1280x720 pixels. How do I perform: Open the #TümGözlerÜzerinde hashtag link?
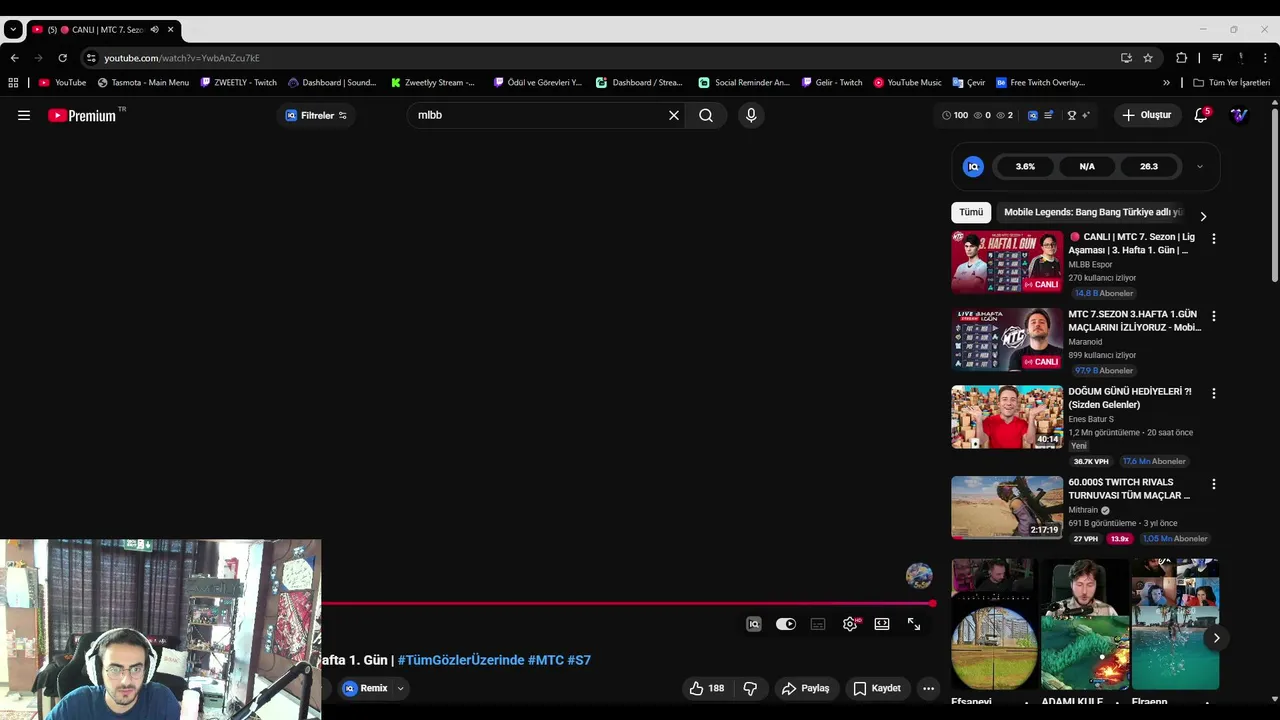pyautogui.click(x=461, y=660)
